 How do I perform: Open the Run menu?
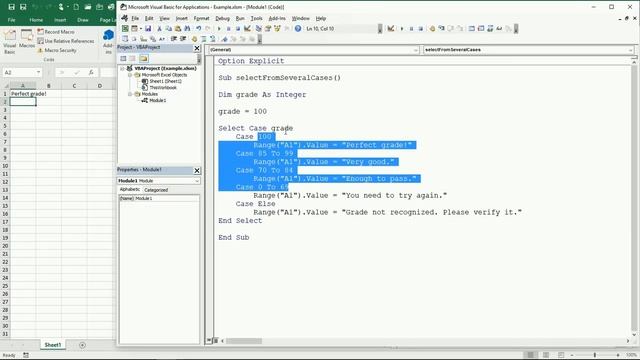pos(240,18)
